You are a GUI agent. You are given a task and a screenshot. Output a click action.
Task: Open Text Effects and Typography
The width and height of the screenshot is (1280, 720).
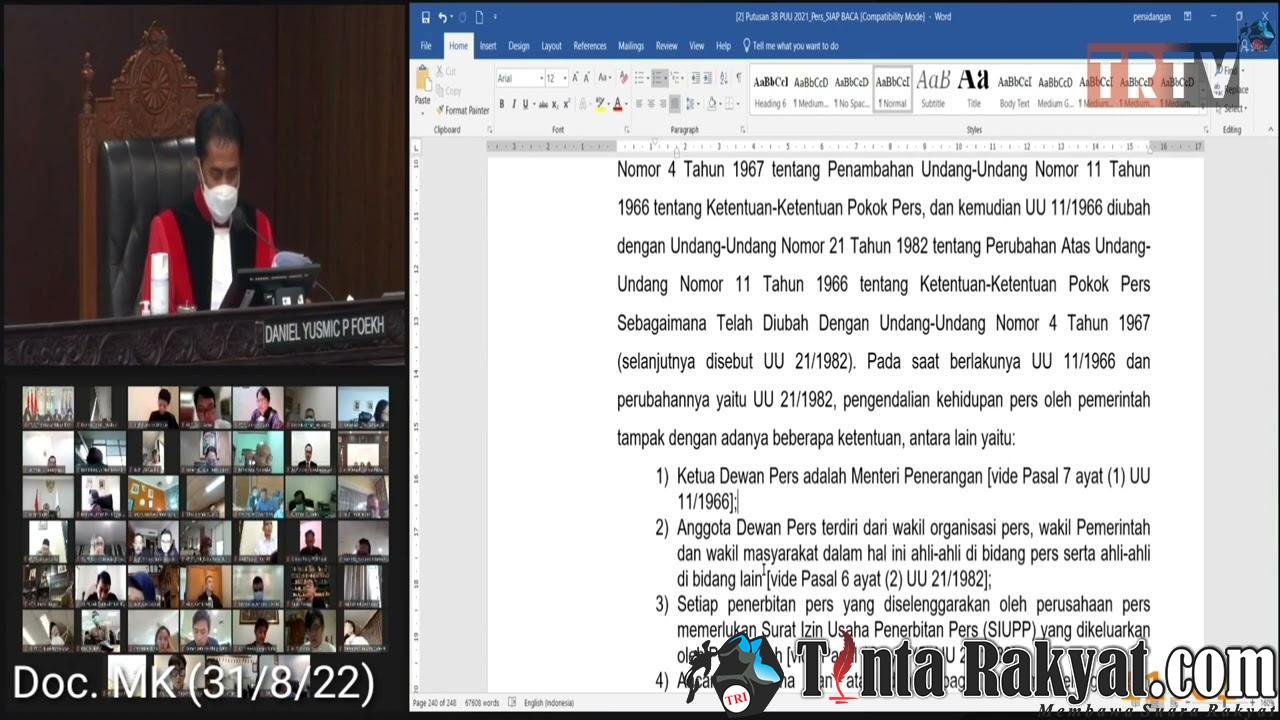coord(583,104)
